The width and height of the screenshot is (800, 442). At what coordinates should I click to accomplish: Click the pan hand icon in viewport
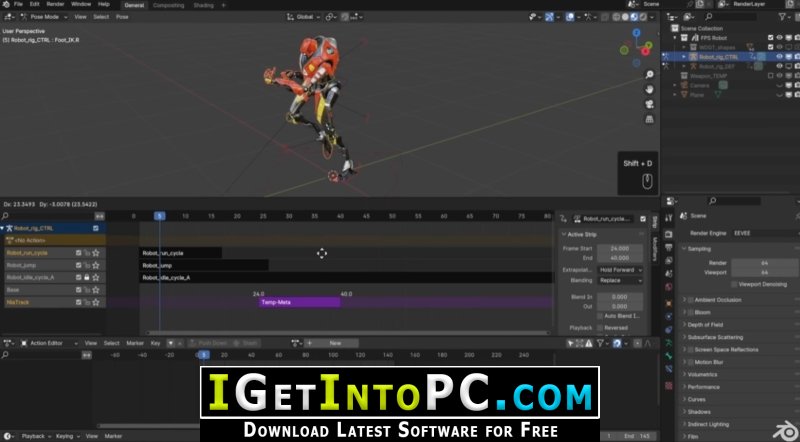point(648,89)
